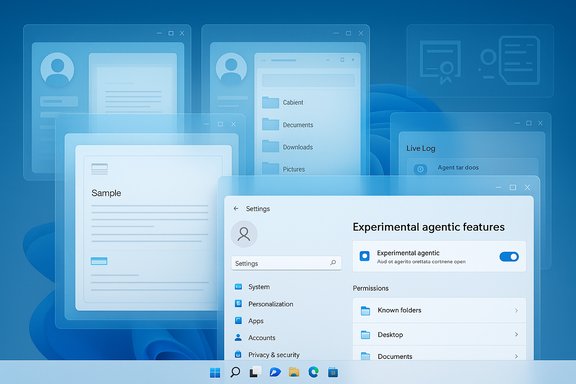The image size is (576, 384).
Task: Click the Live Log title text
Action: (421, 148)
